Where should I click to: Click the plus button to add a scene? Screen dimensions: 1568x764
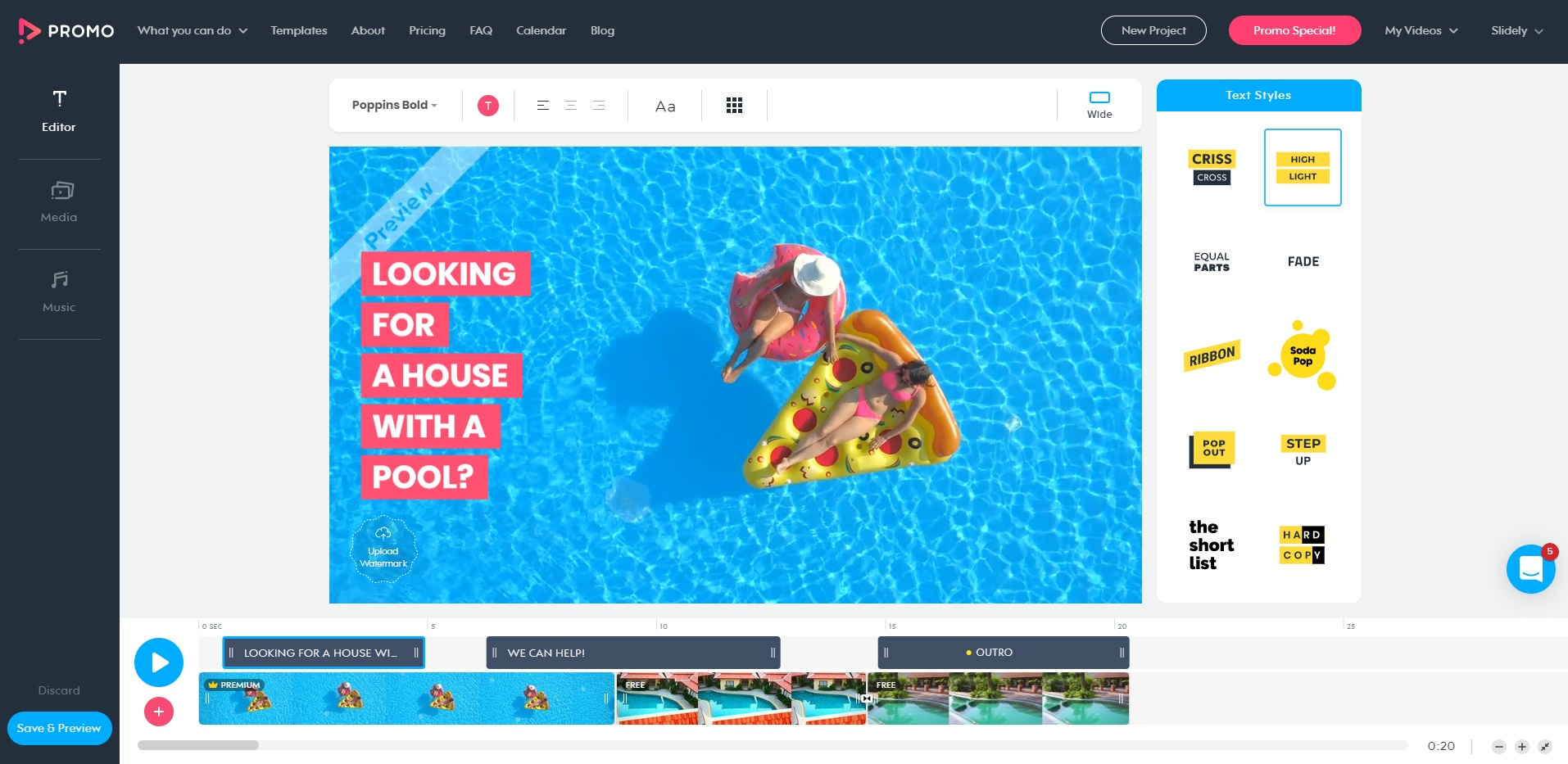point(159,712)
